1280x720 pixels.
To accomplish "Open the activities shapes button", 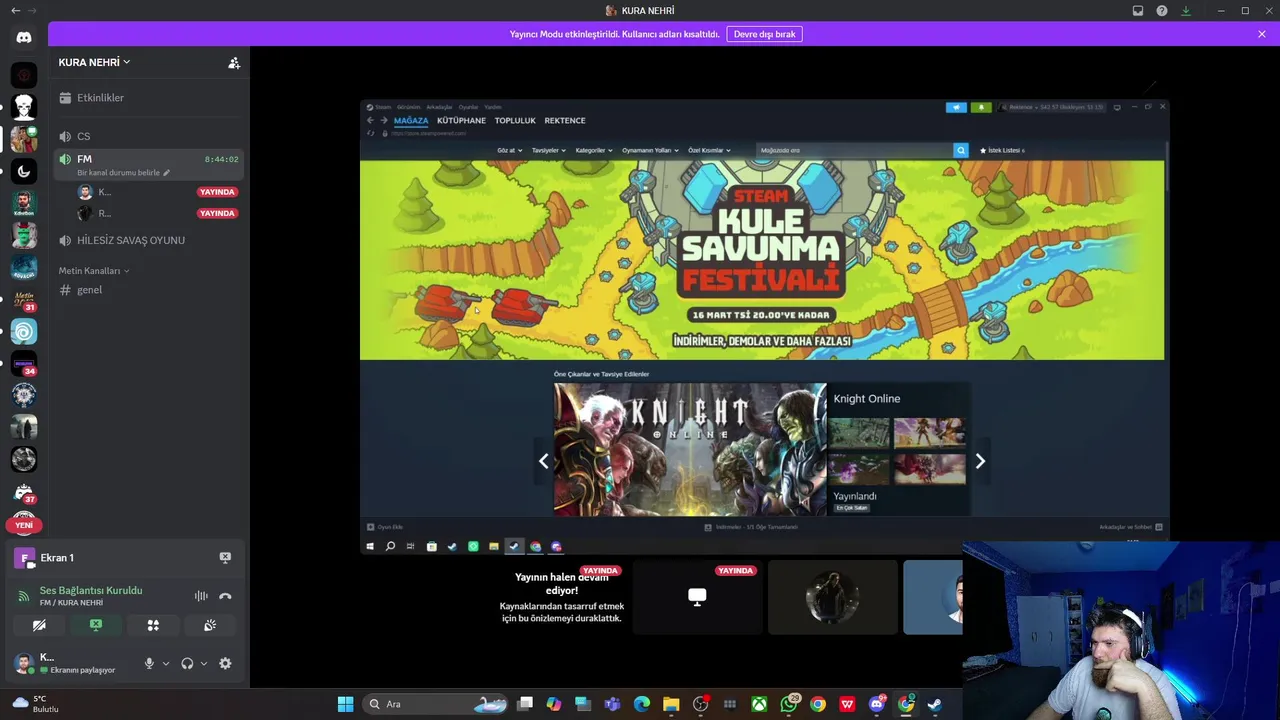I will coord(153,625).
